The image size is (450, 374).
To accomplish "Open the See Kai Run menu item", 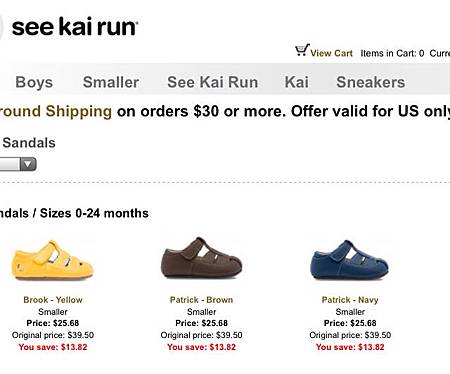I will point(213,82).
